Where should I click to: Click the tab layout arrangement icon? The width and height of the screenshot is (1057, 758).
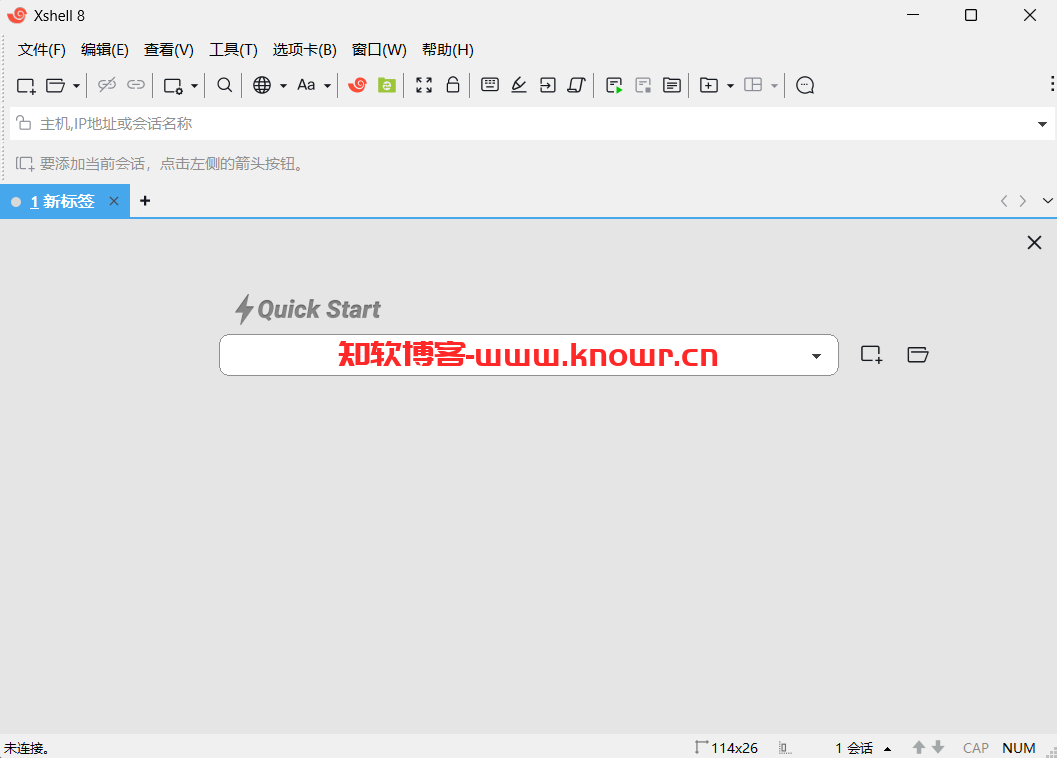[753, 85]
